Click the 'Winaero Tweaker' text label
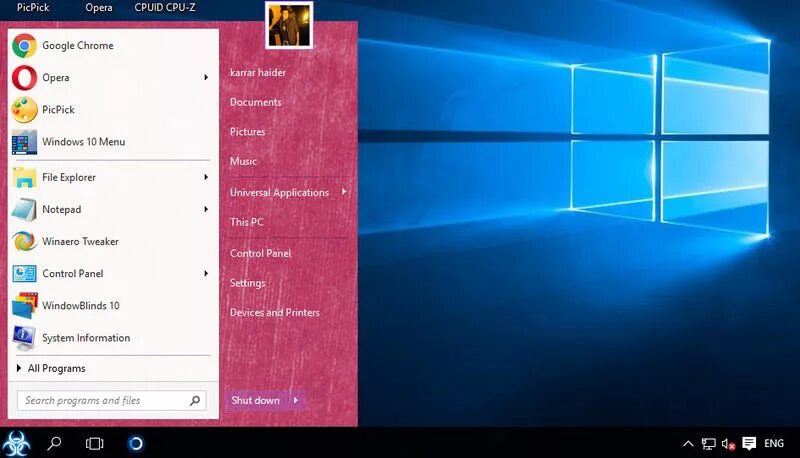 pyautogui.click(x=80, y=242)
